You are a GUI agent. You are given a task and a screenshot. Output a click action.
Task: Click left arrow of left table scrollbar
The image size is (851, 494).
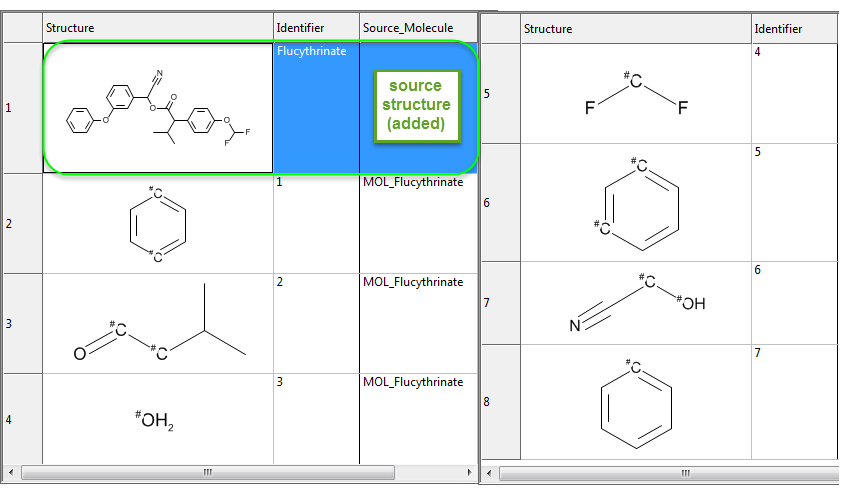pyautogui.click(x=11, y=472)
